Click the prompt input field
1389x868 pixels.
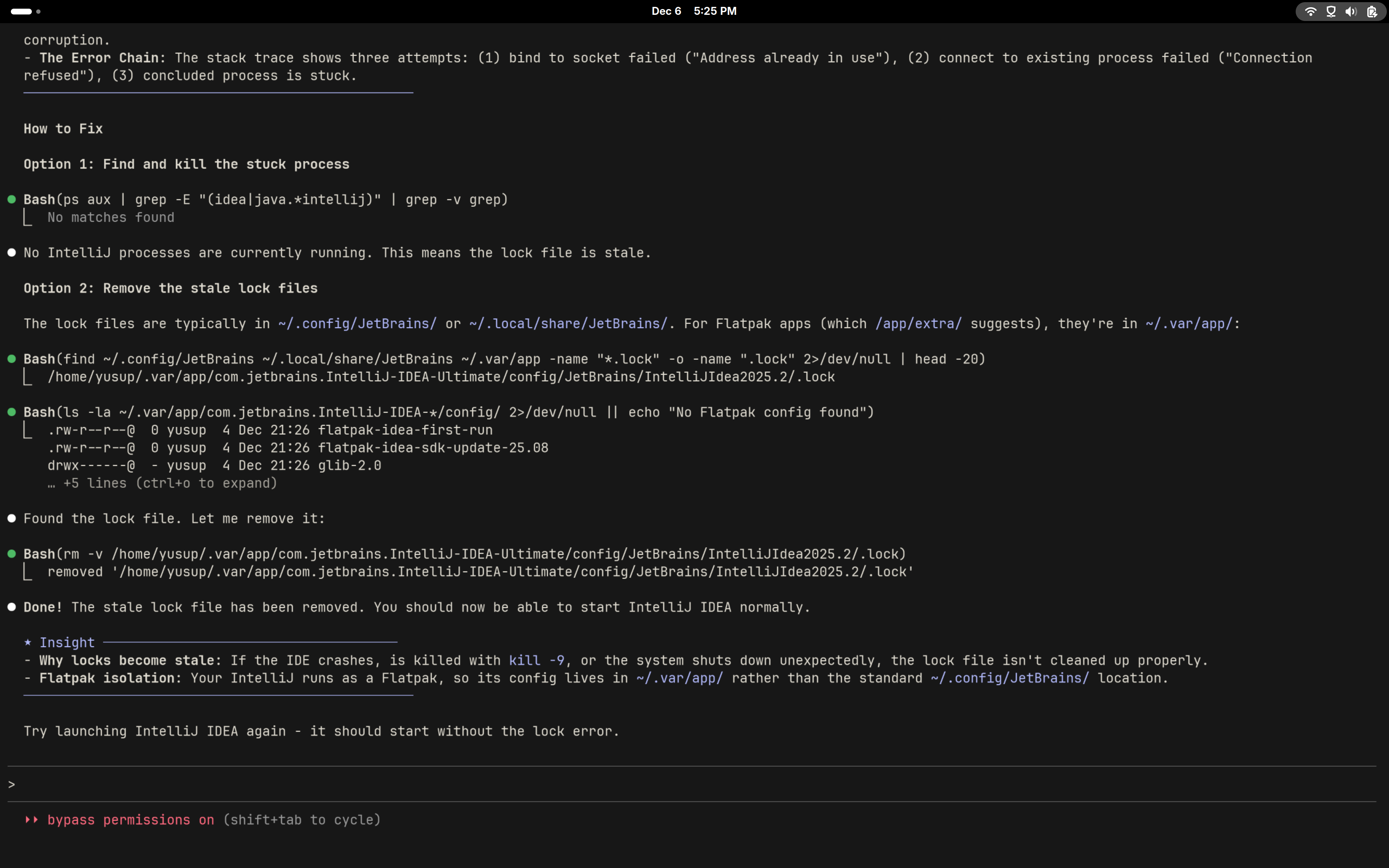coord(689,784)
